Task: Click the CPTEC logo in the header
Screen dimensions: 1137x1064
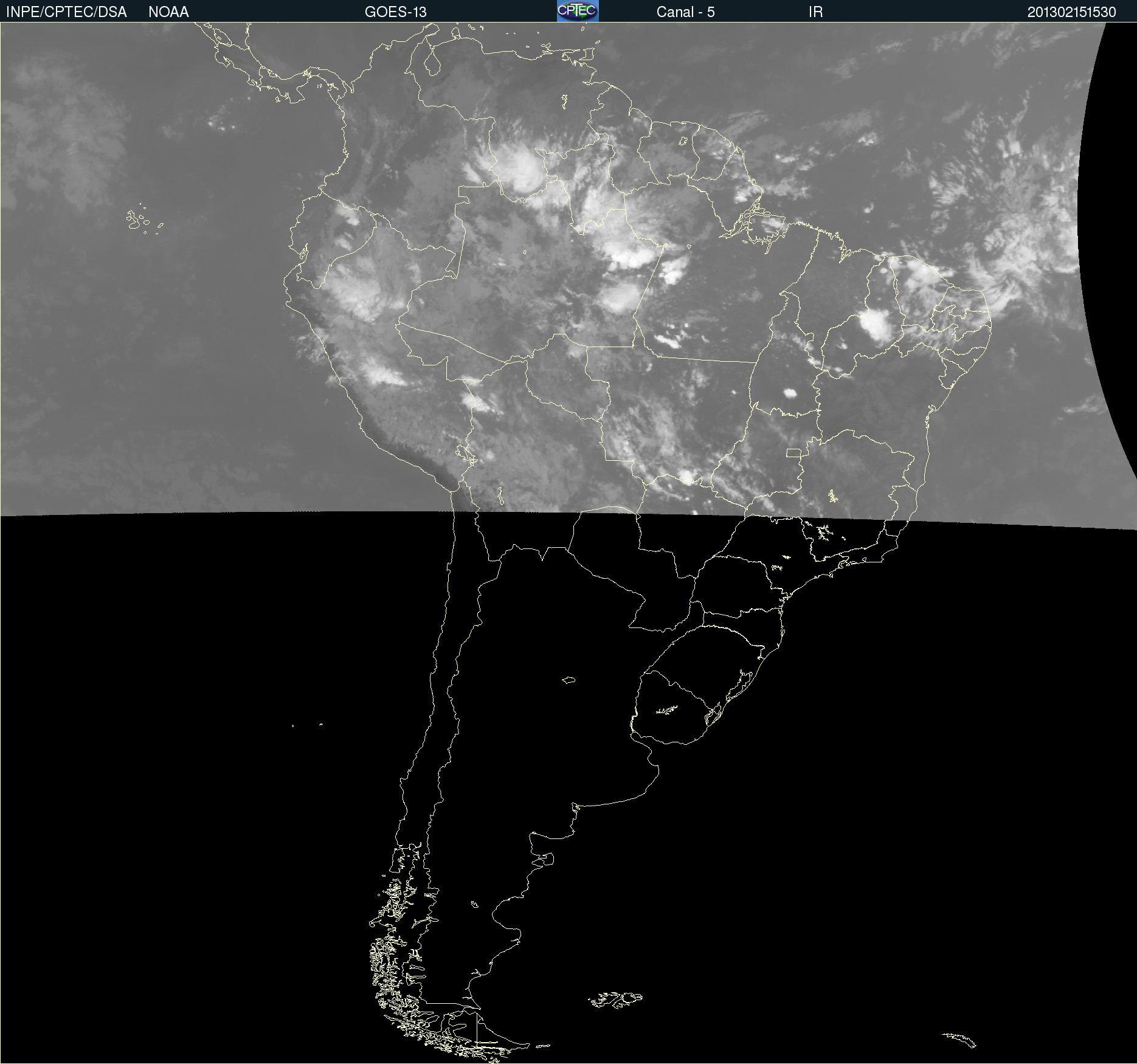Action: (x=578, y=11)
